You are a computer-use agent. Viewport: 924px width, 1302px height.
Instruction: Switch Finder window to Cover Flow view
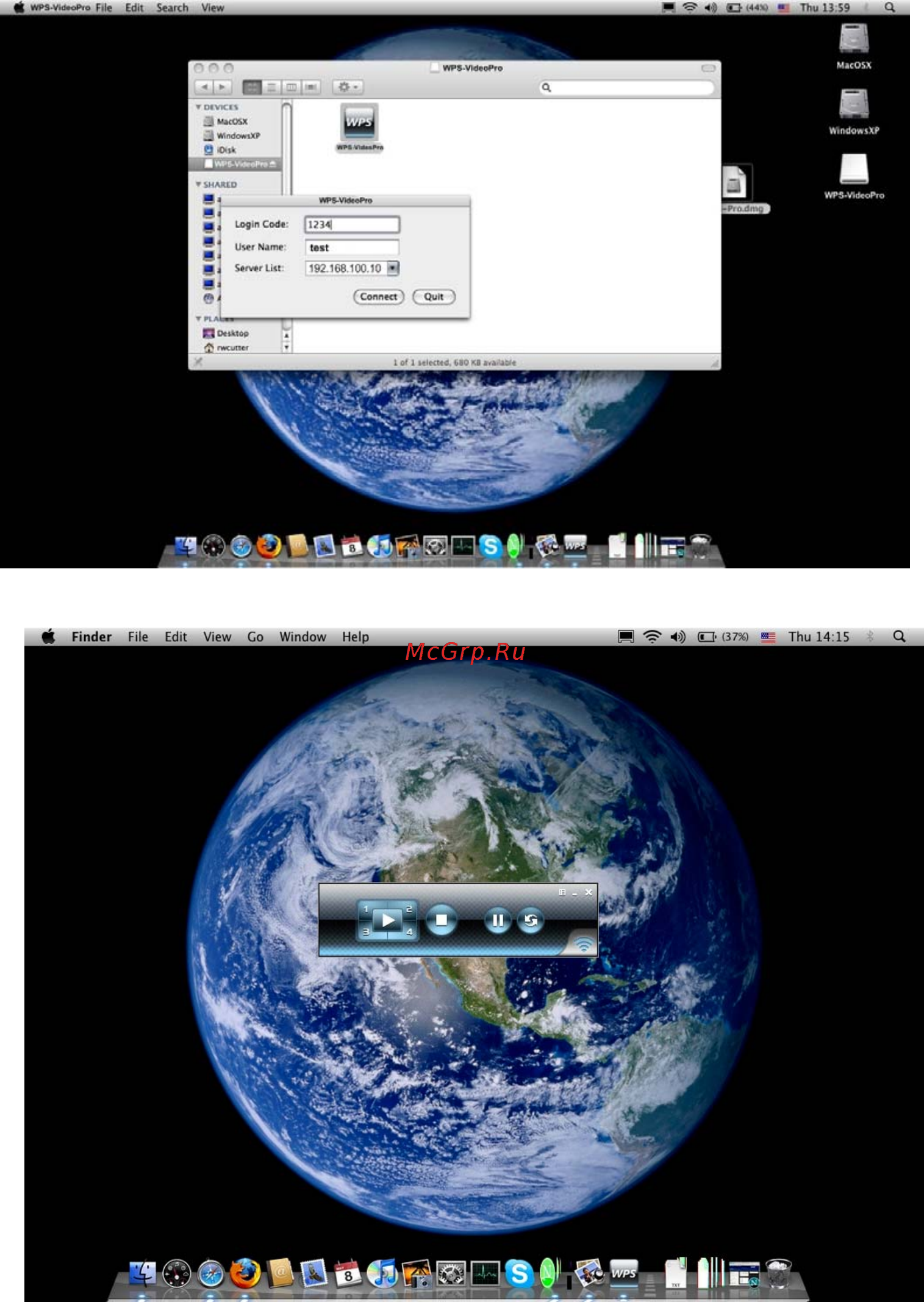(311, 87)
